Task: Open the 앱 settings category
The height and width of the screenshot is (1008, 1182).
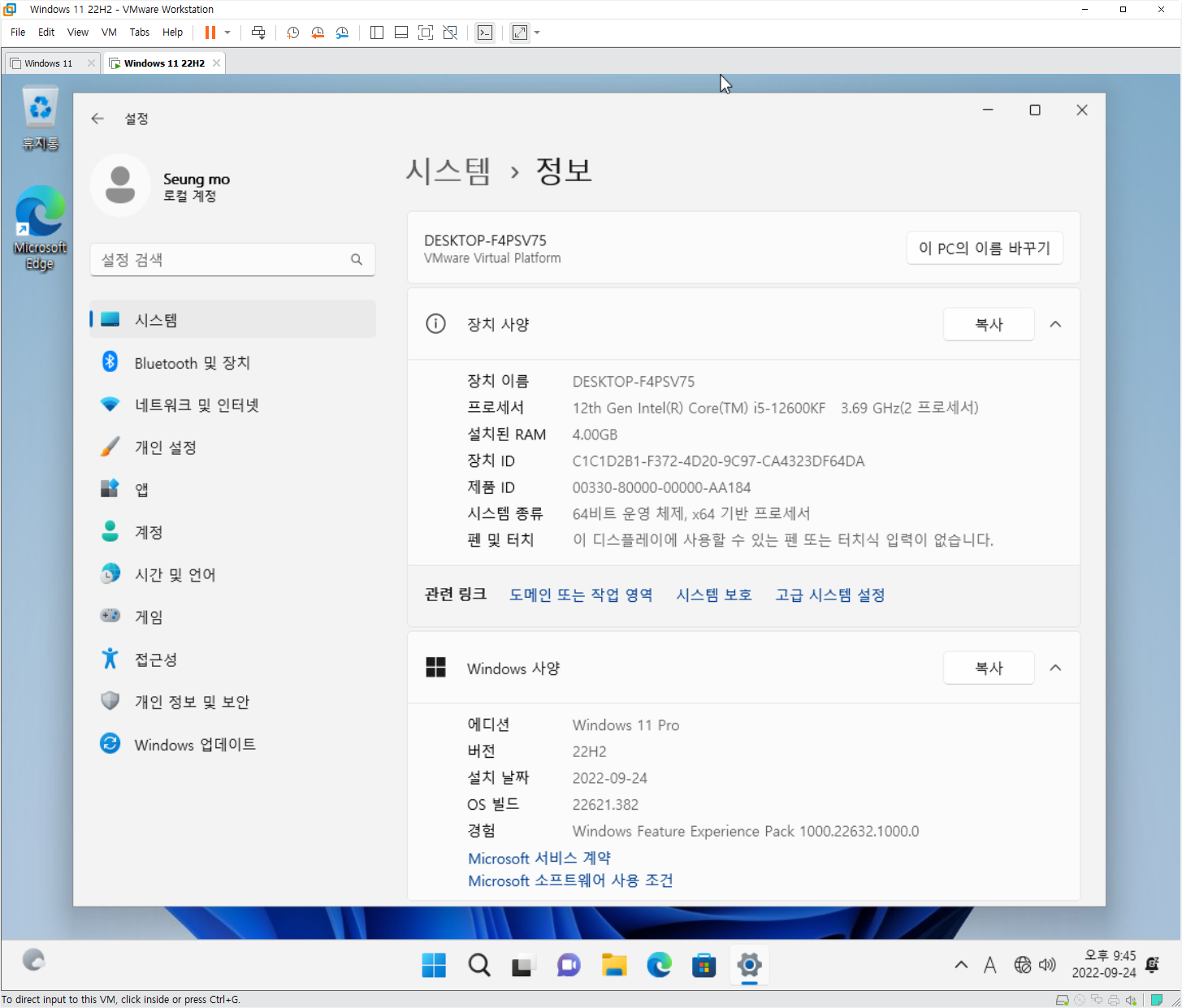Action: (x=232, y=489)
